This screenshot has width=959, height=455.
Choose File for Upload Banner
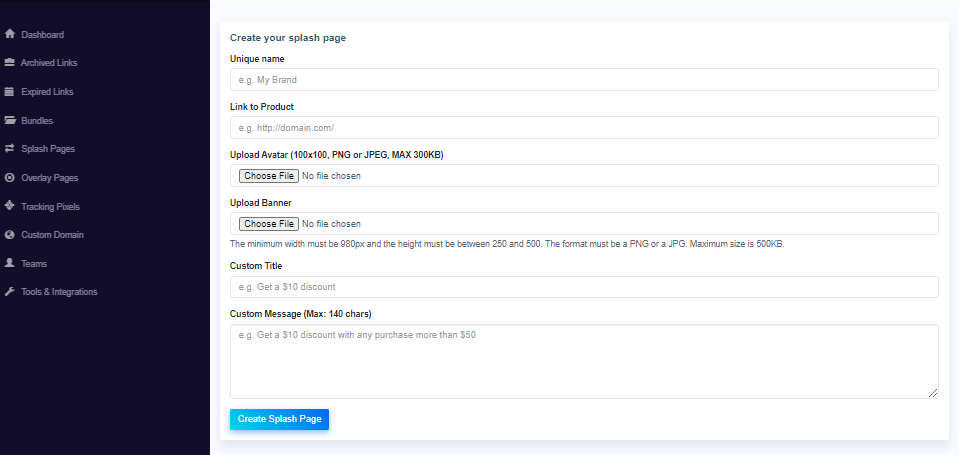pyautogui.click(x=268, y=224)
